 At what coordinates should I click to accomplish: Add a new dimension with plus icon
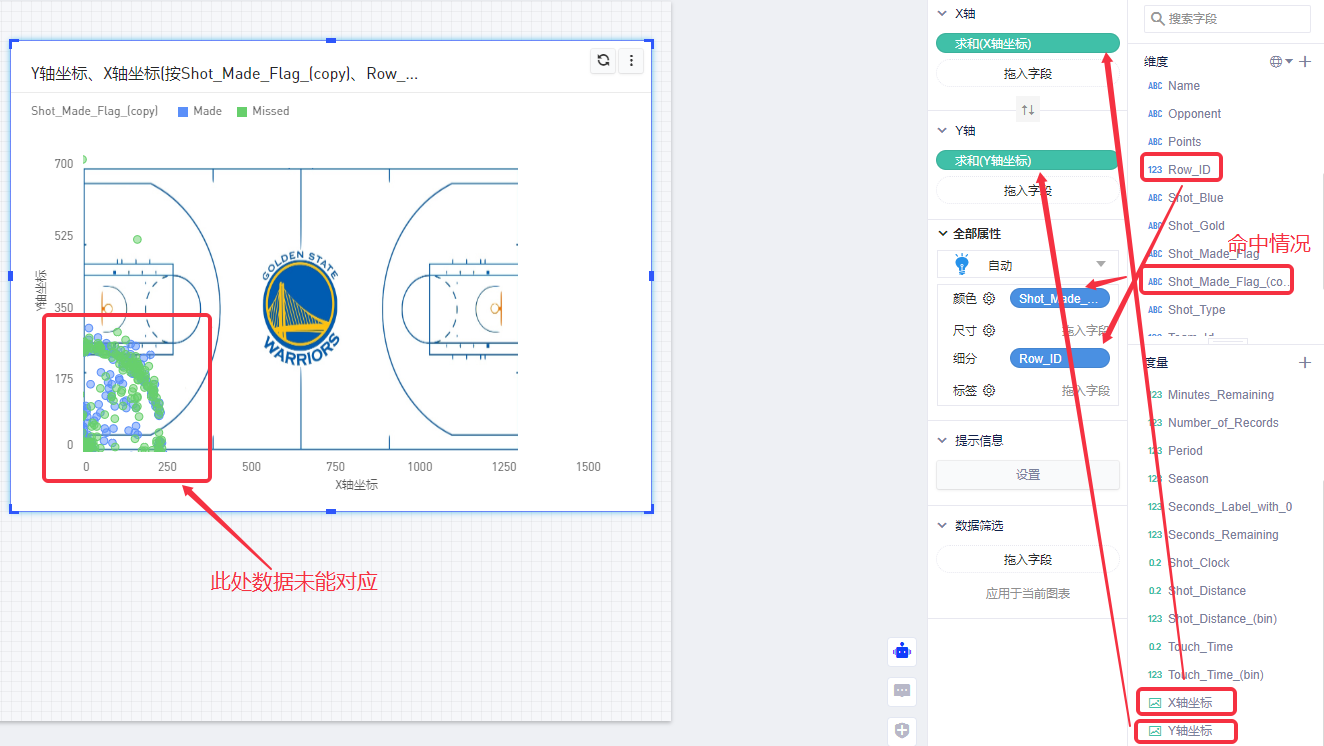(1305, 62)
